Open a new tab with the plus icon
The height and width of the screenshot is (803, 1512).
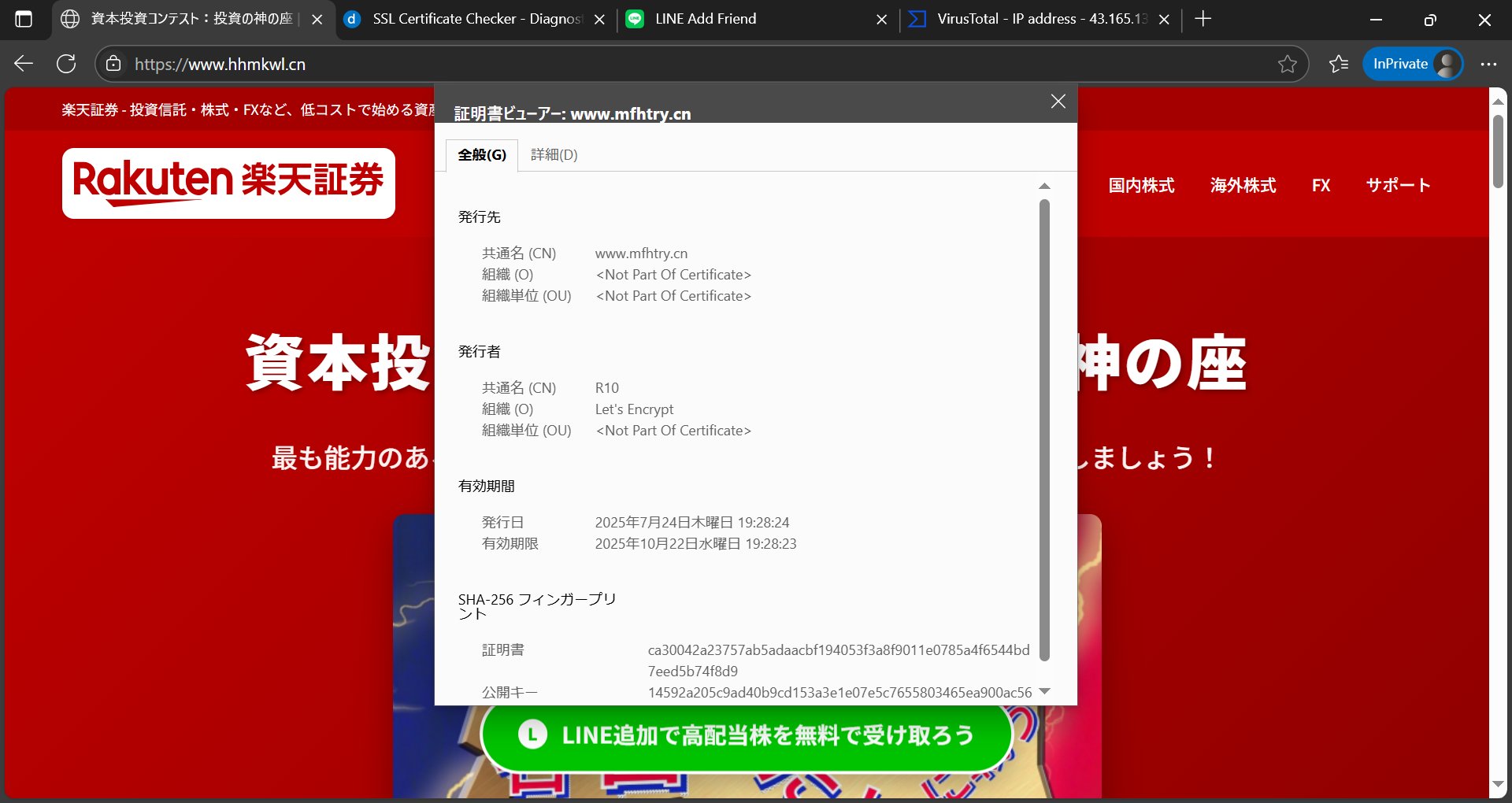[x=1203, y=19]
